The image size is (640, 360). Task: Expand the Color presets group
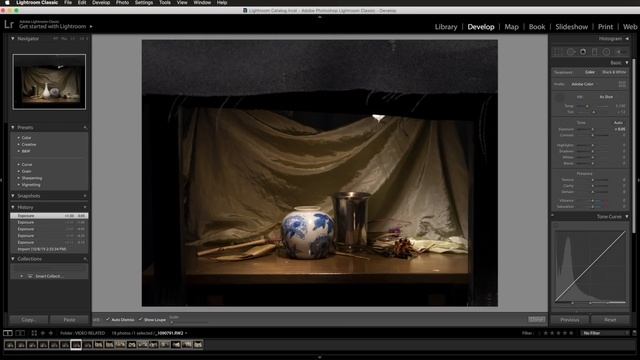click(19, 138)
